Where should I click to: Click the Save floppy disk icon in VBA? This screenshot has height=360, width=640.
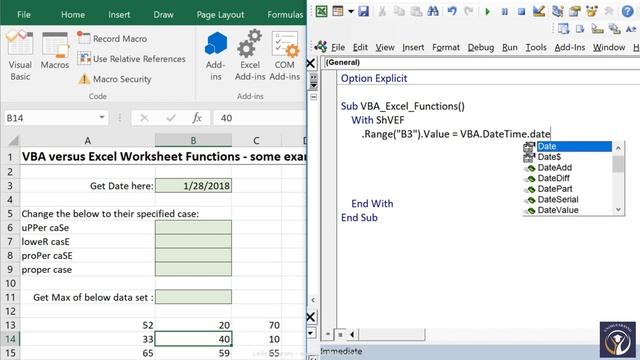(x=363, y=11)
